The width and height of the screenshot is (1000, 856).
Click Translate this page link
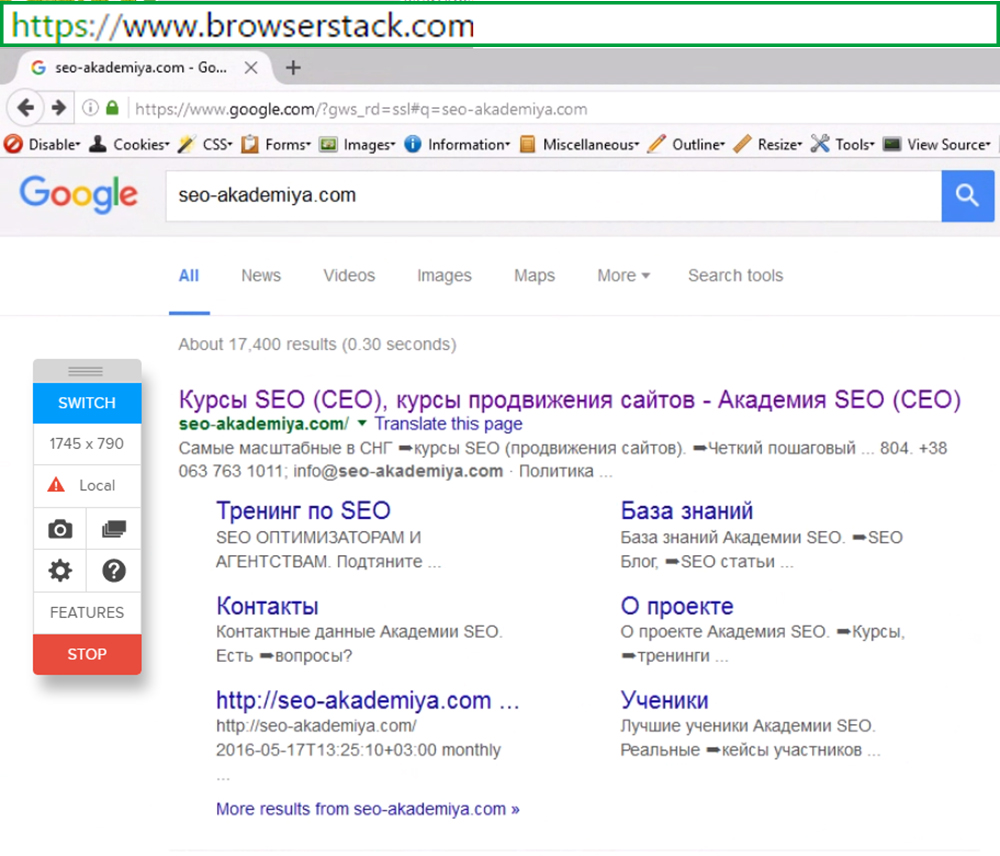coord(448,424)
